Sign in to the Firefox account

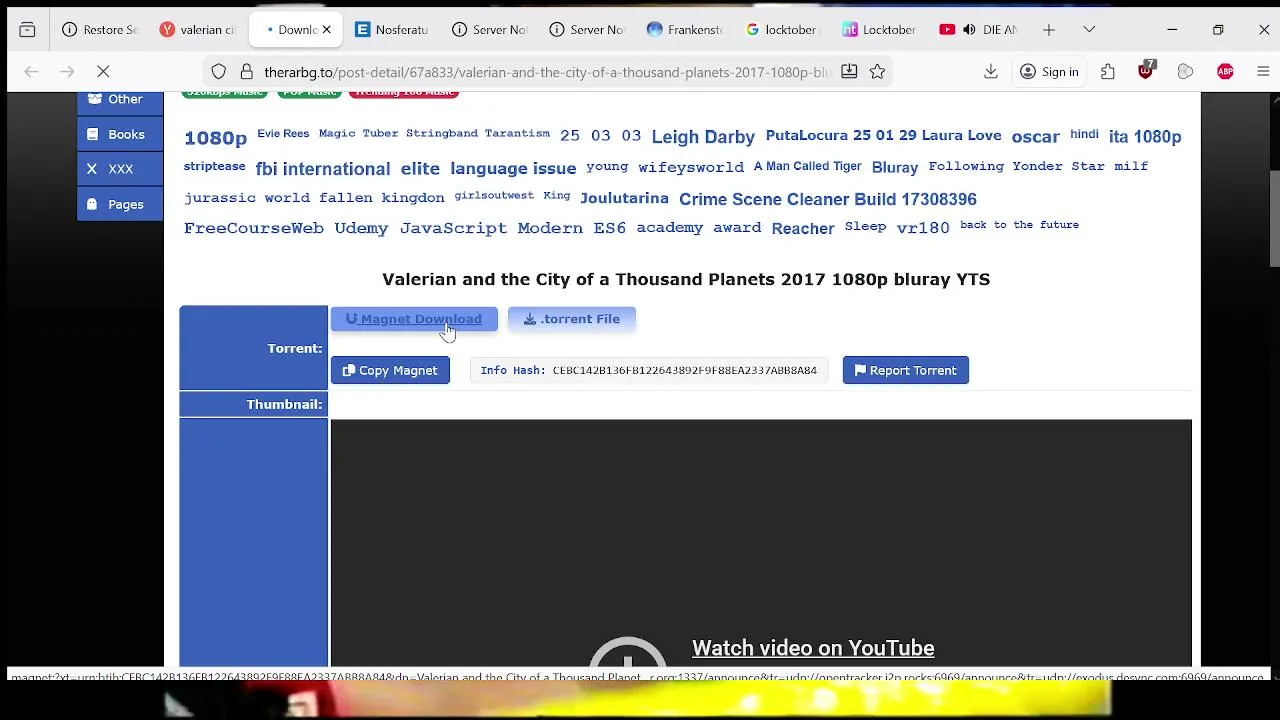[1049, 72]
